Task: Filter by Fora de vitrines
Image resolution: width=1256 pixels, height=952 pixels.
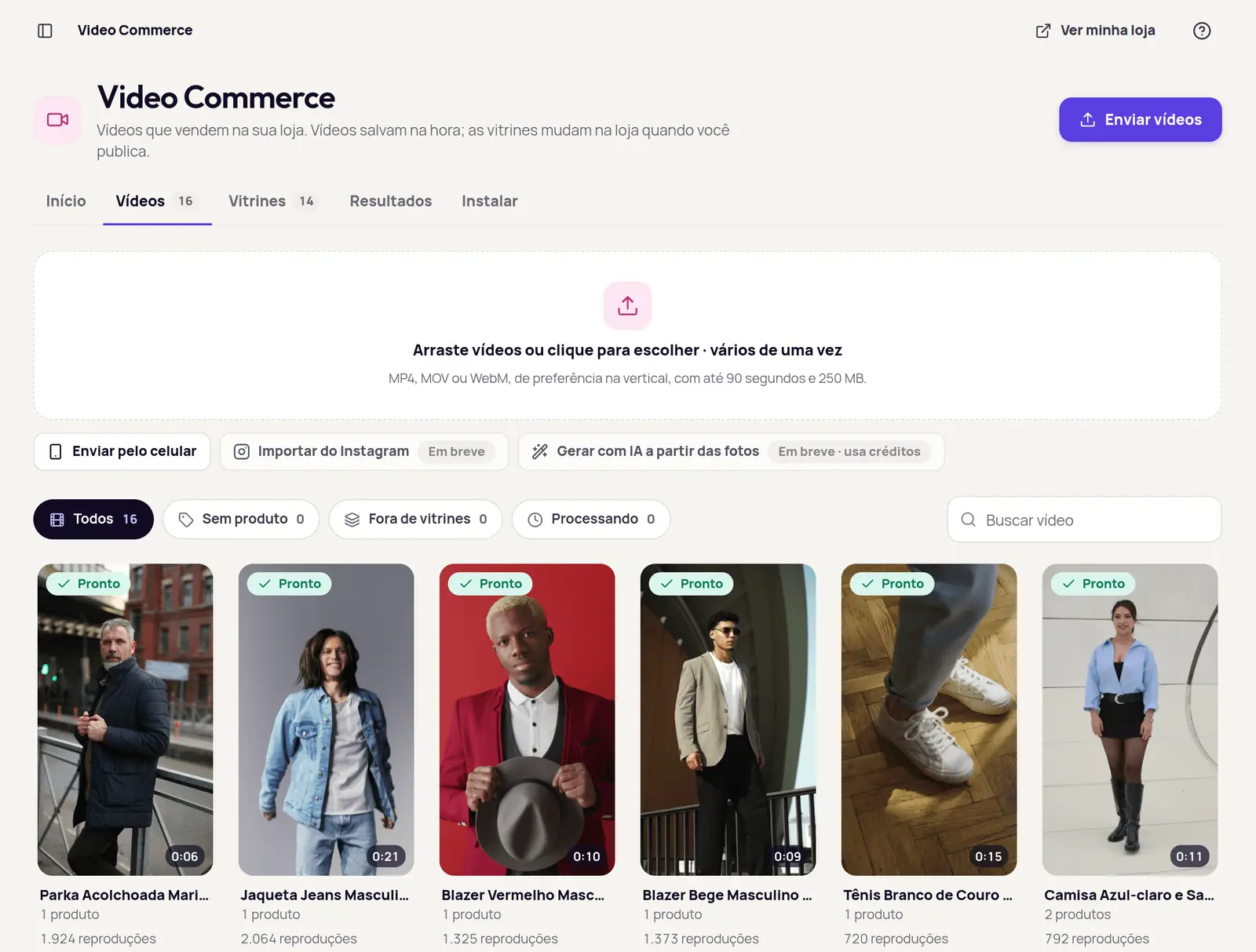Action: point(415,520)
